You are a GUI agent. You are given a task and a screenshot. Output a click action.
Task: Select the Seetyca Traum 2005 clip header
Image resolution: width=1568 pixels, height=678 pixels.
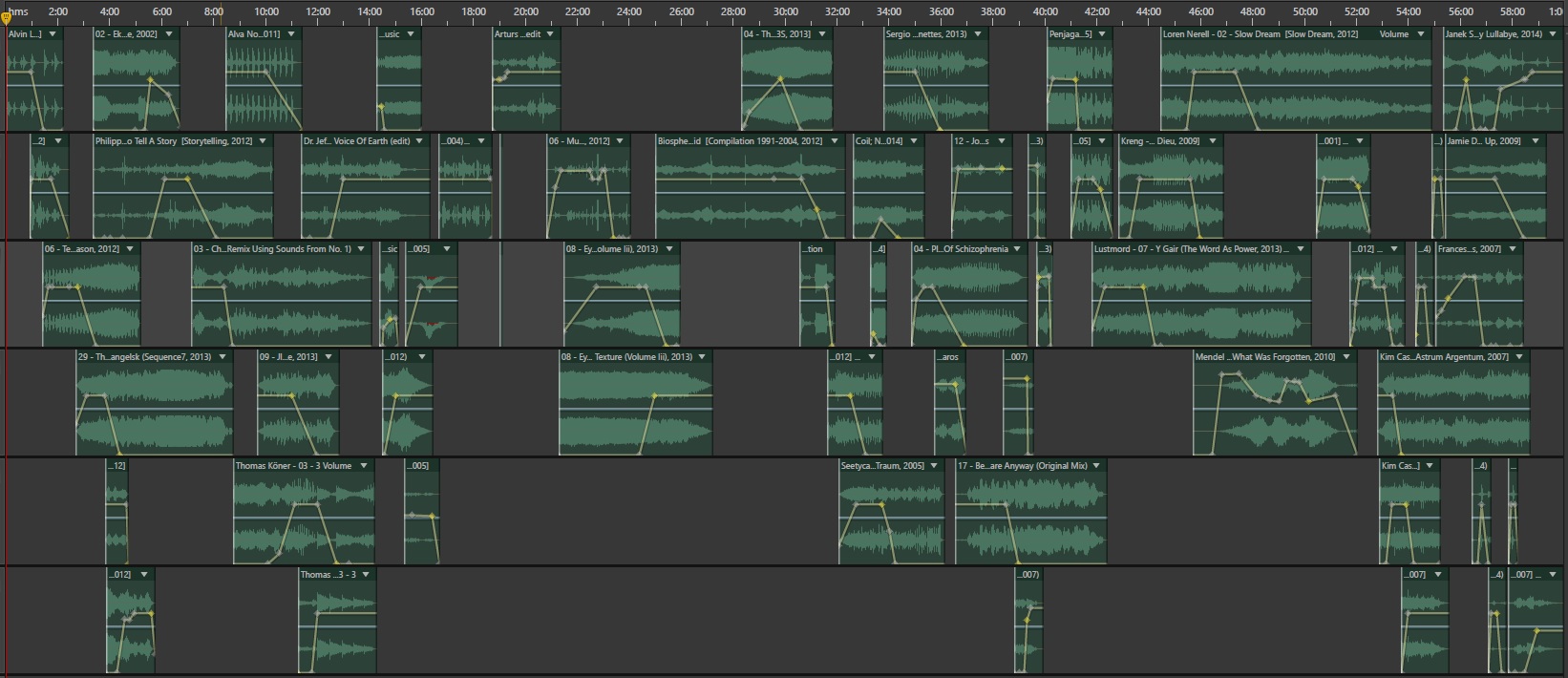(882, 466)
